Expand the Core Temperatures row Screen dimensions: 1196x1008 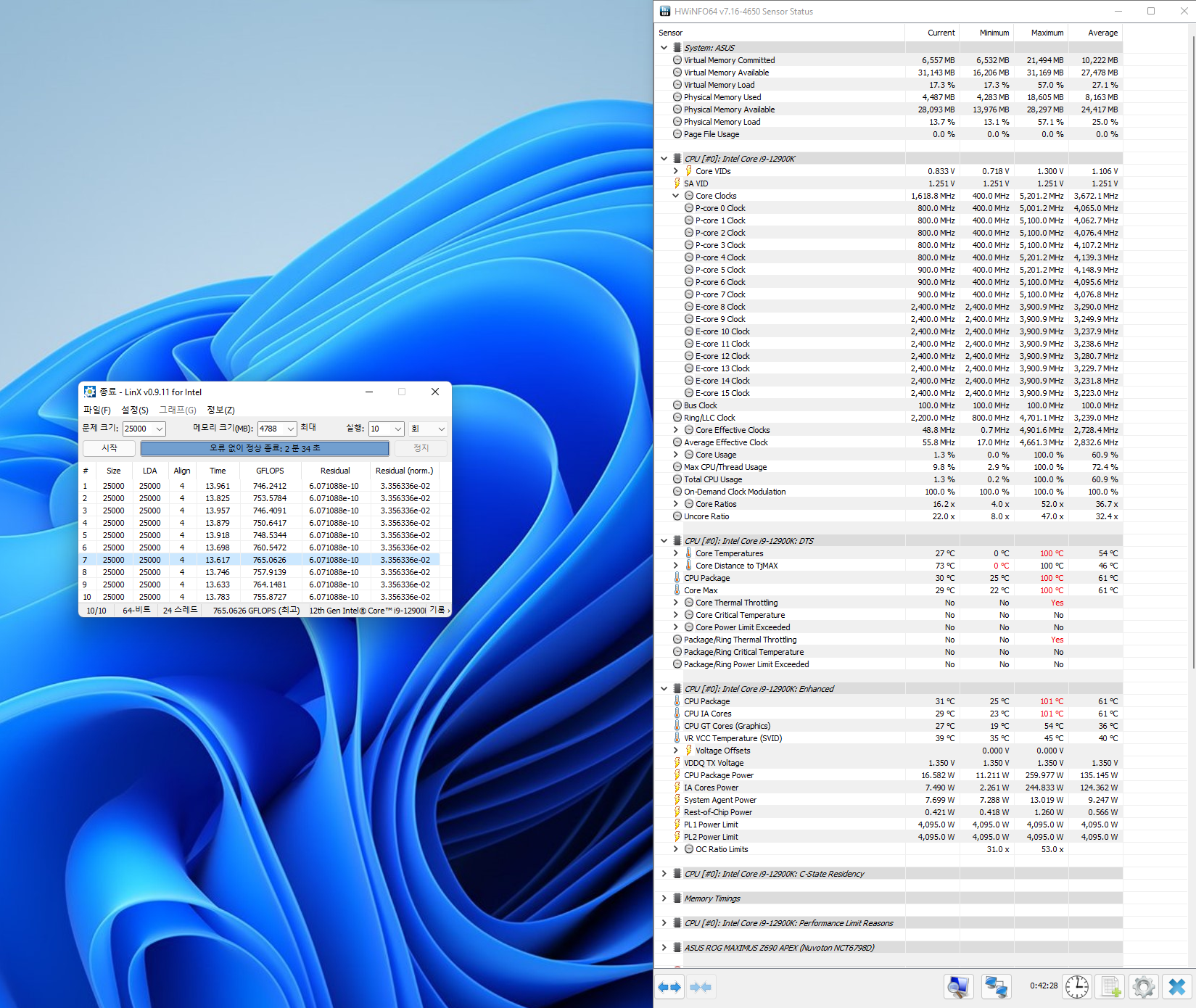pos(676,553)
